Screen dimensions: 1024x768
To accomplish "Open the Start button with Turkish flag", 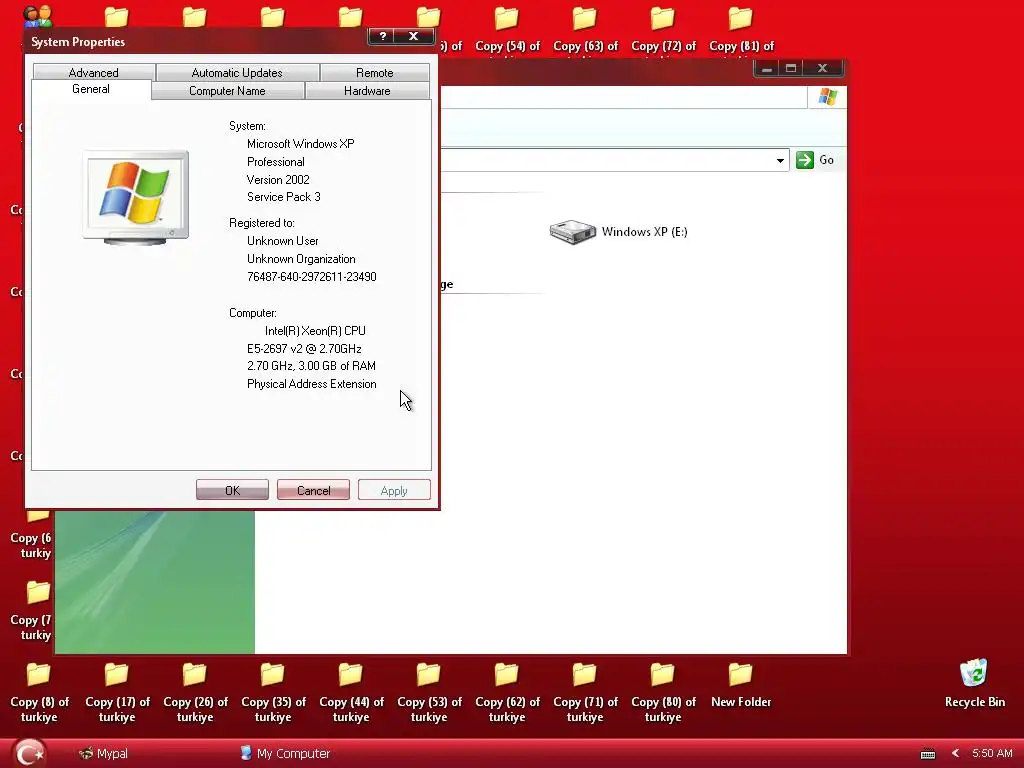I will pyautogui.click(x=29, y=753).
